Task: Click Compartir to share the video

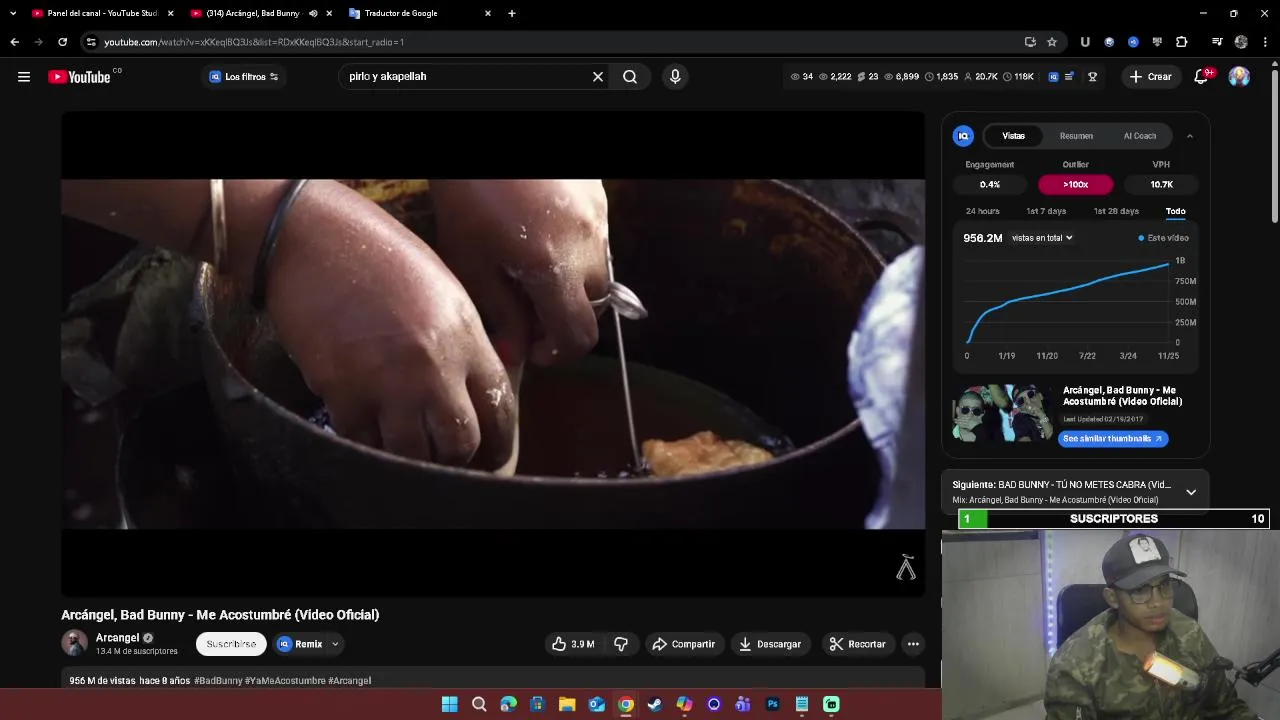Action: (x=683, y=644)
